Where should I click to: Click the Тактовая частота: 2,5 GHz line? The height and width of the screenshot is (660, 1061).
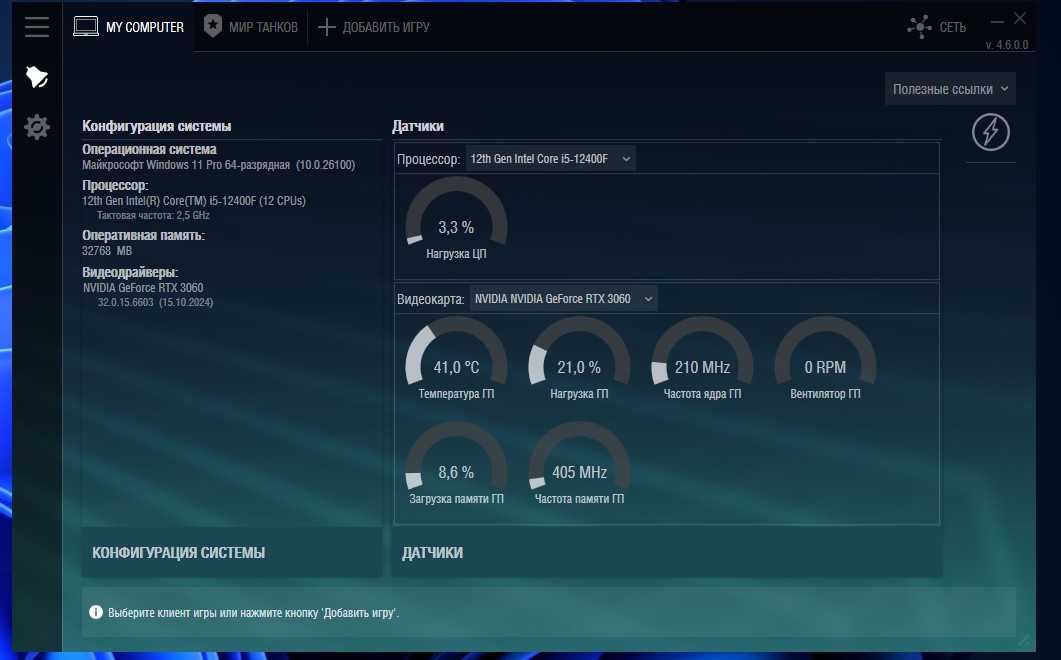[153, 215]
